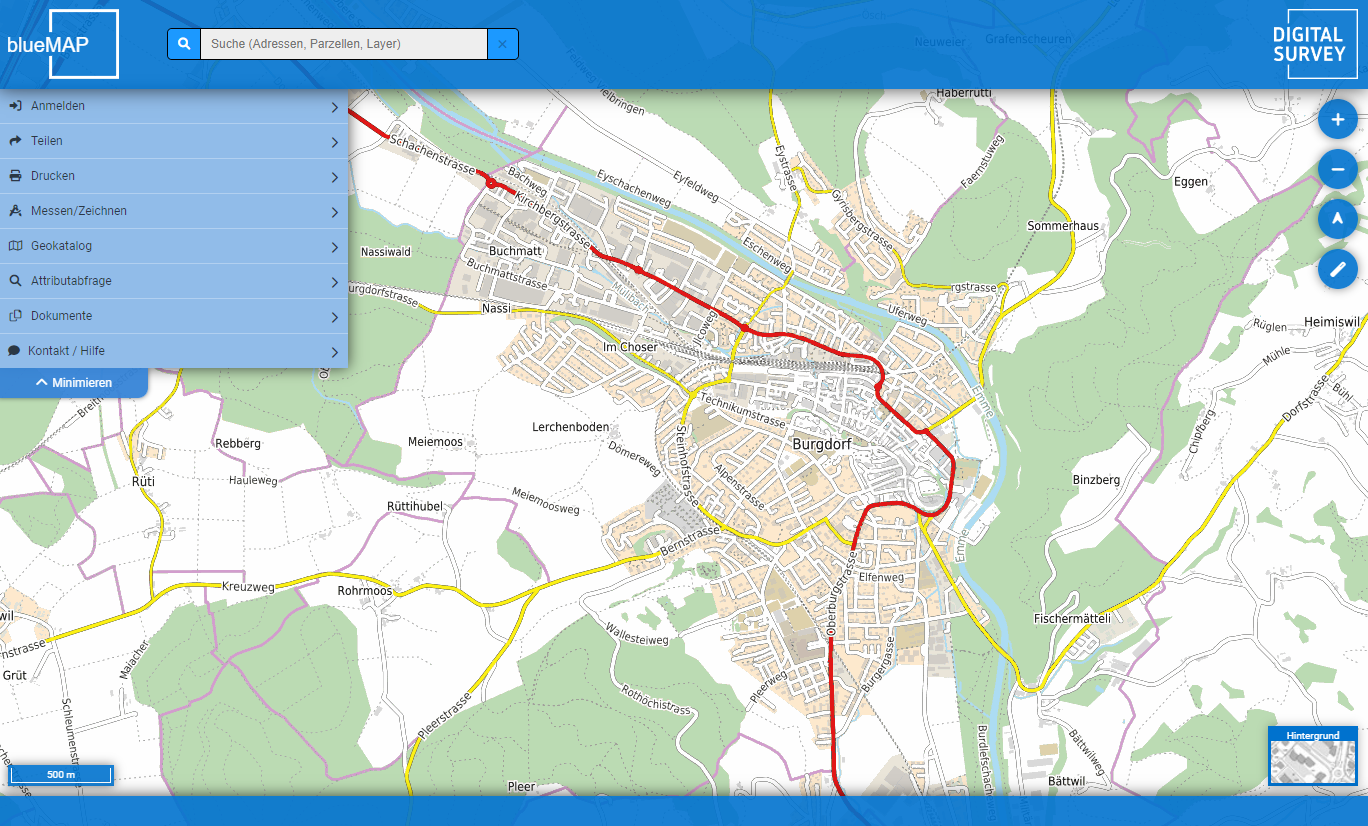Open the pencil drawing tool button
The height and width of the screenshot is (826, 1368).
click(x=1337, y=268)
